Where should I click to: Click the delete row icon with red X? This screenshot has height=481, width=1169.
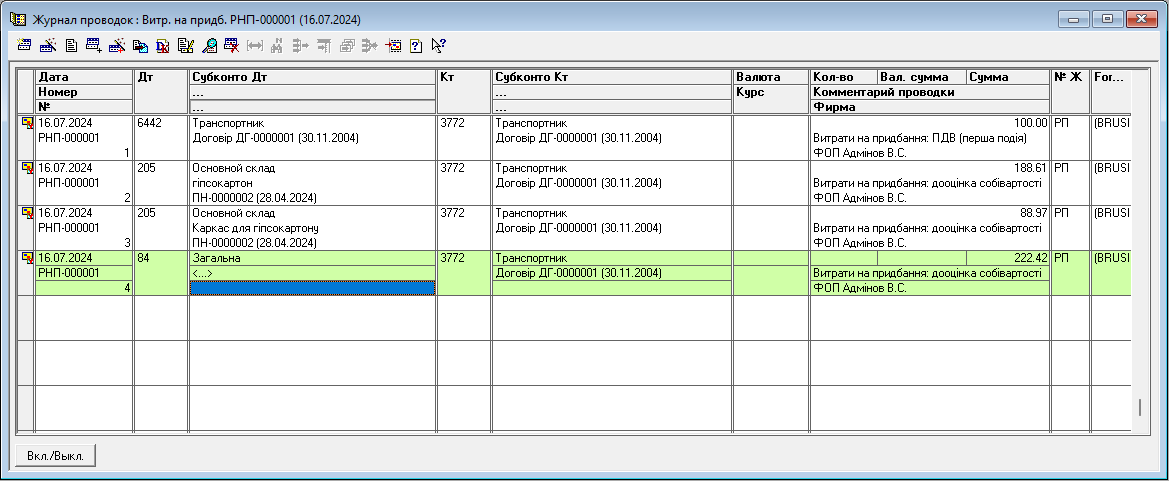pyautogui.click(x=231, y=45)
